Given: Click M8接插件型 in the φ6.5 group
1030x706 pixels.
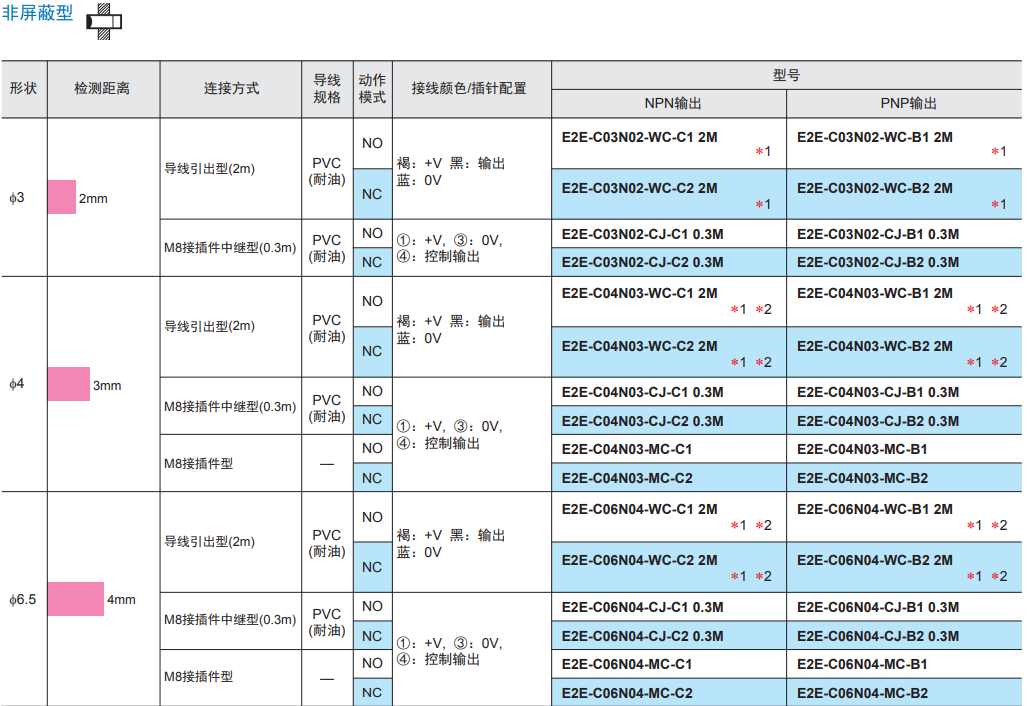Looking at the screenshot, I should (x=198, y=676).
